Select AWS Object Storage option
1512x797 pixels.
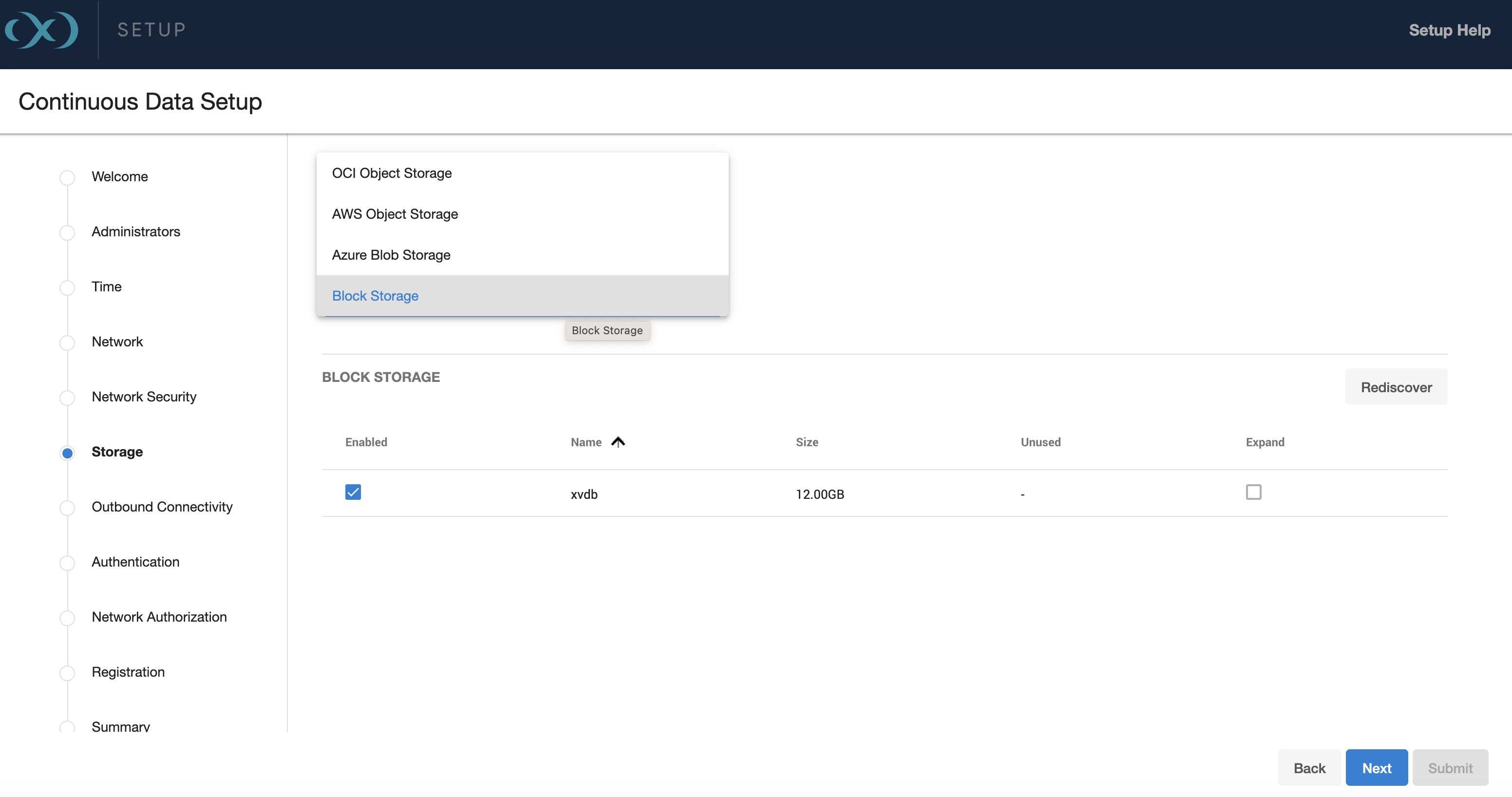(395, 214)
